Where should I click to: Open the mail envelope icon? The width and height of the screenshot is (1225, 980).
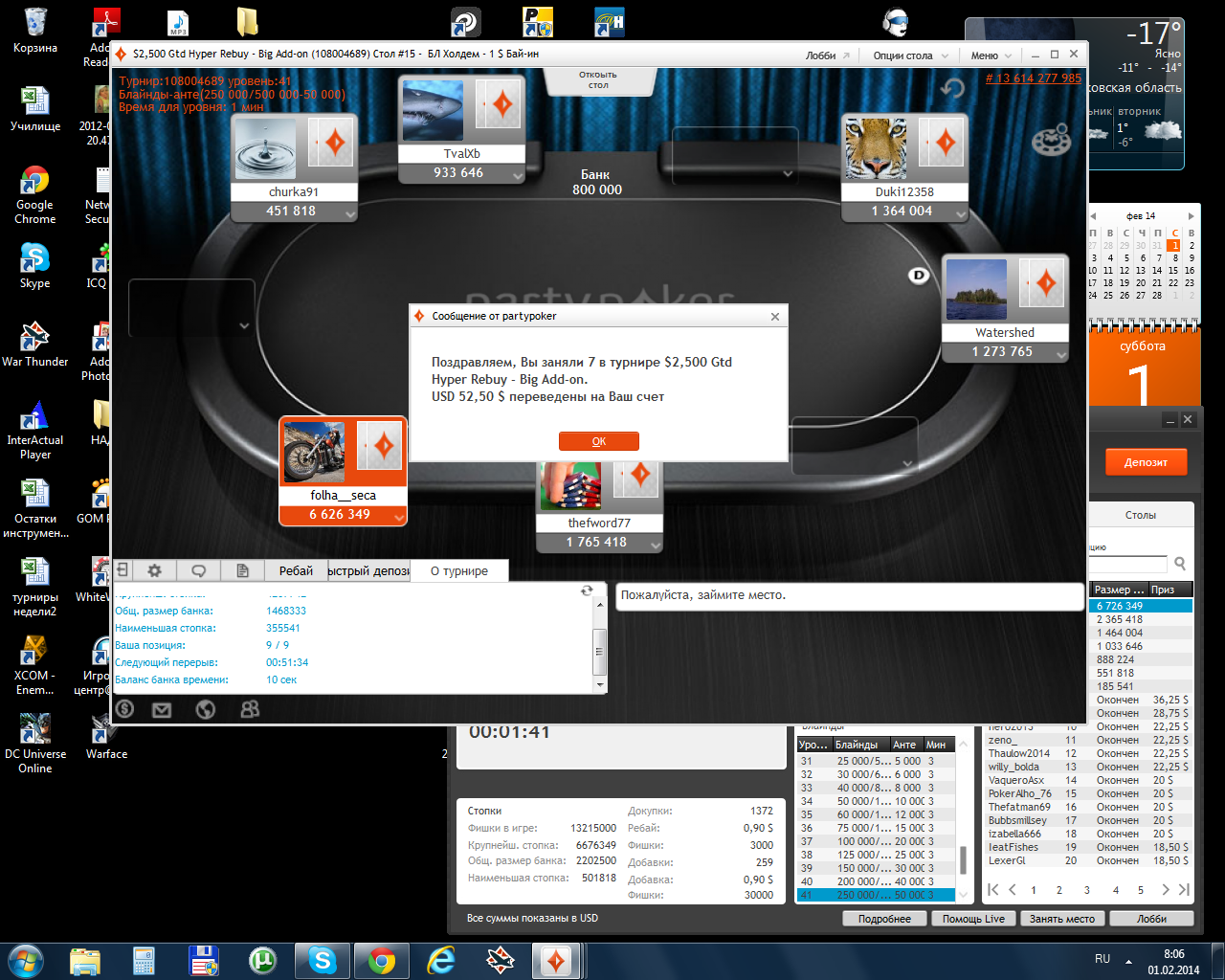[x=162, y=709]
